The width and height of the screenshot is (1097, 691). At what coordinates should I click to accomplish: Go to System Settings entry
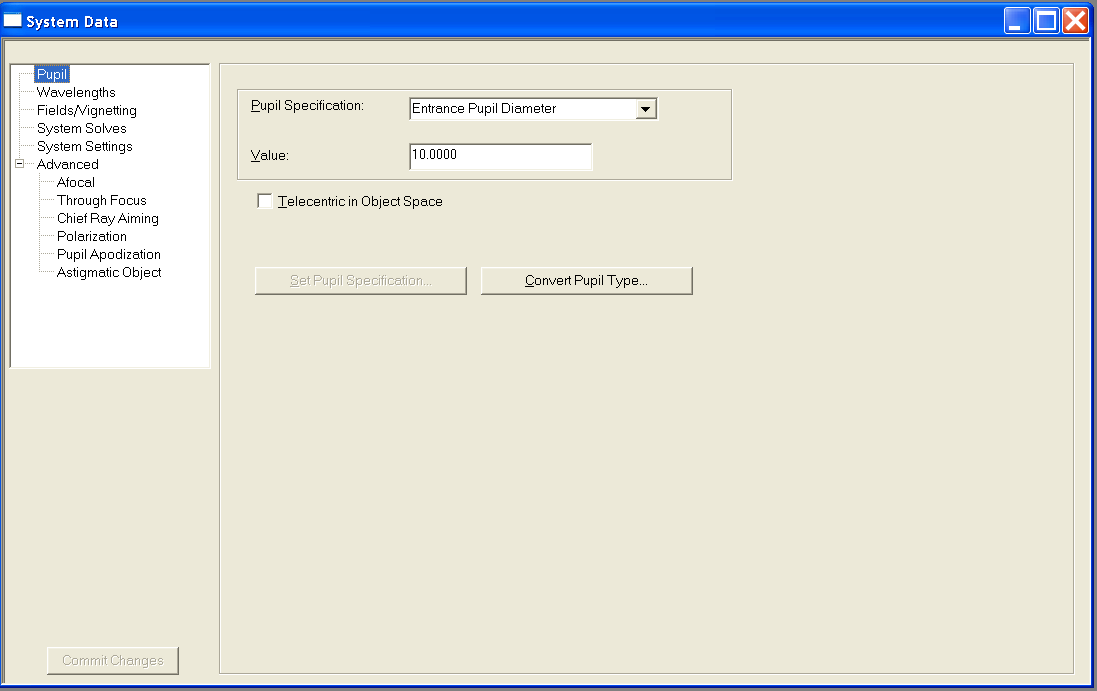[84, 147]
